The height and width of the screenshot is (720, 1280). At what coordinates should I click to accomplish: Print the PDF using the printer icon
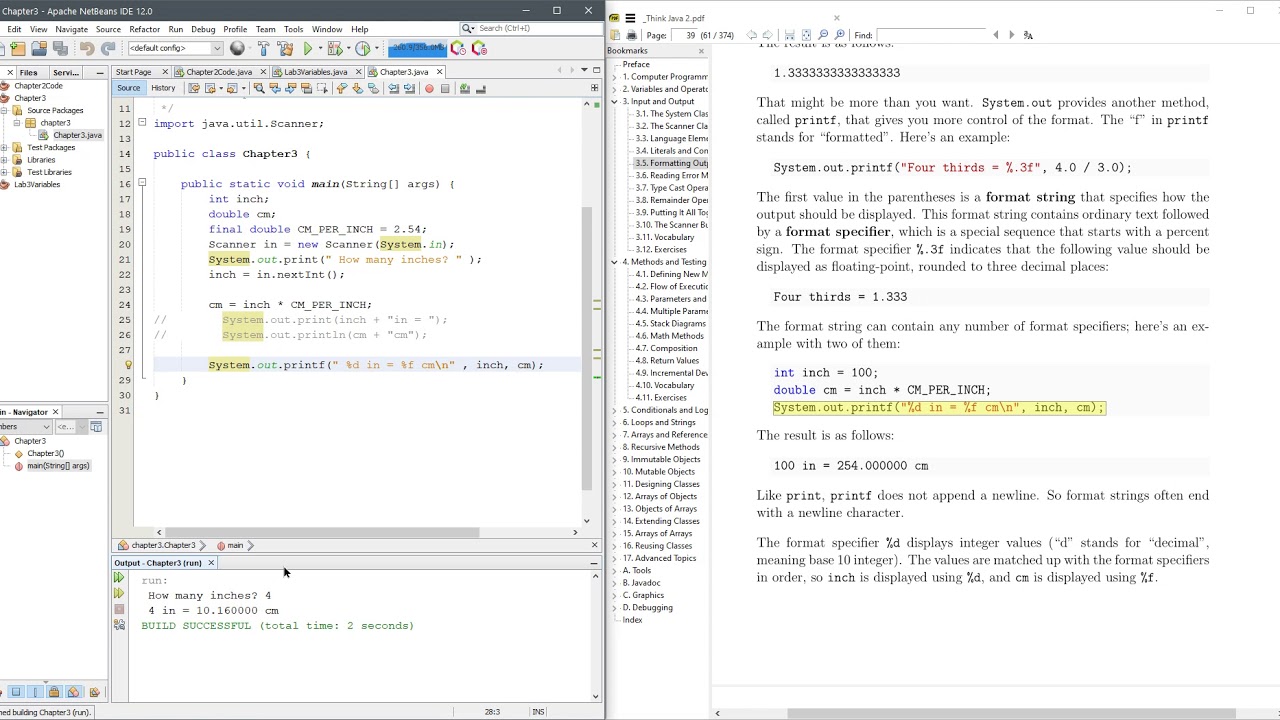click(631, 35)
